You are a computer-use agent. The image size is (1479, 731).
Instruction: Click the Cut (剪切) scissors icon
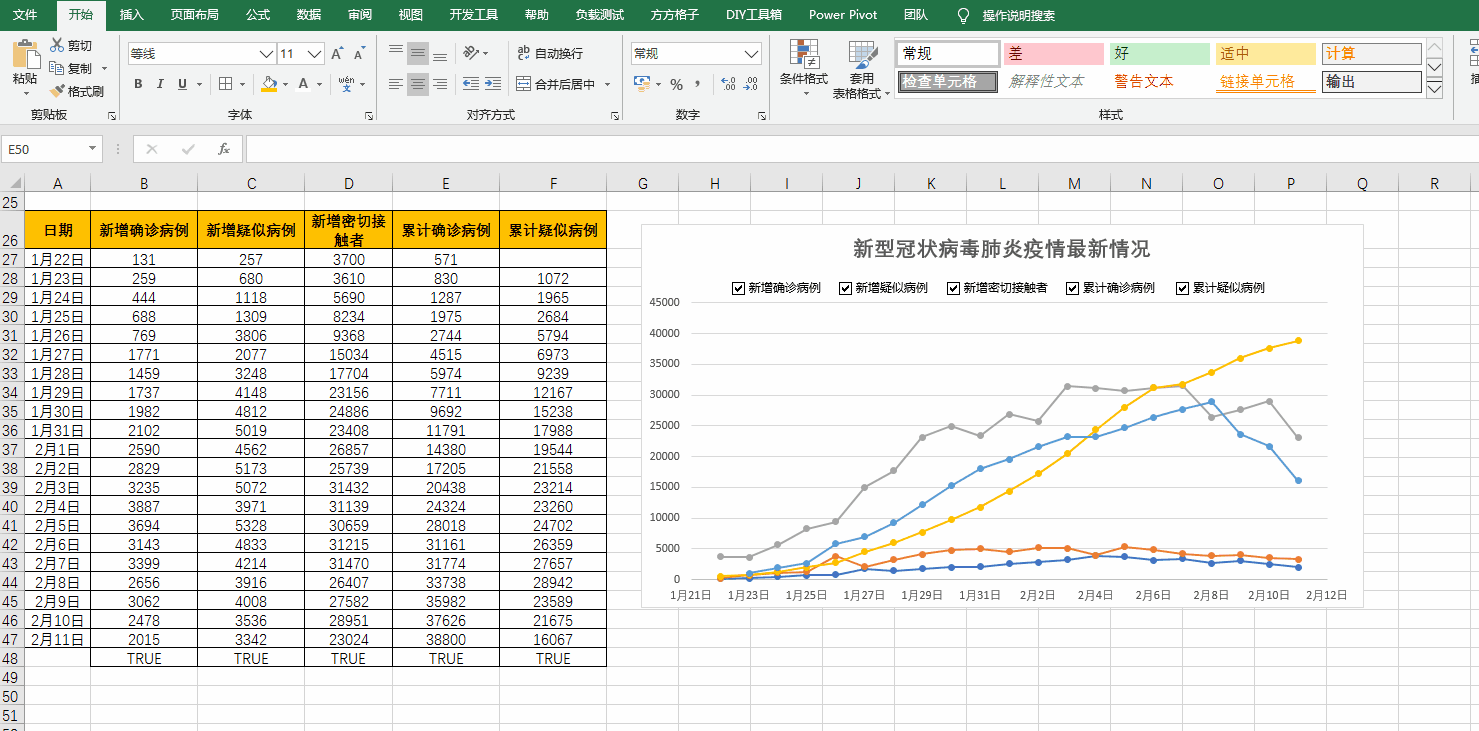coord(57,45)
